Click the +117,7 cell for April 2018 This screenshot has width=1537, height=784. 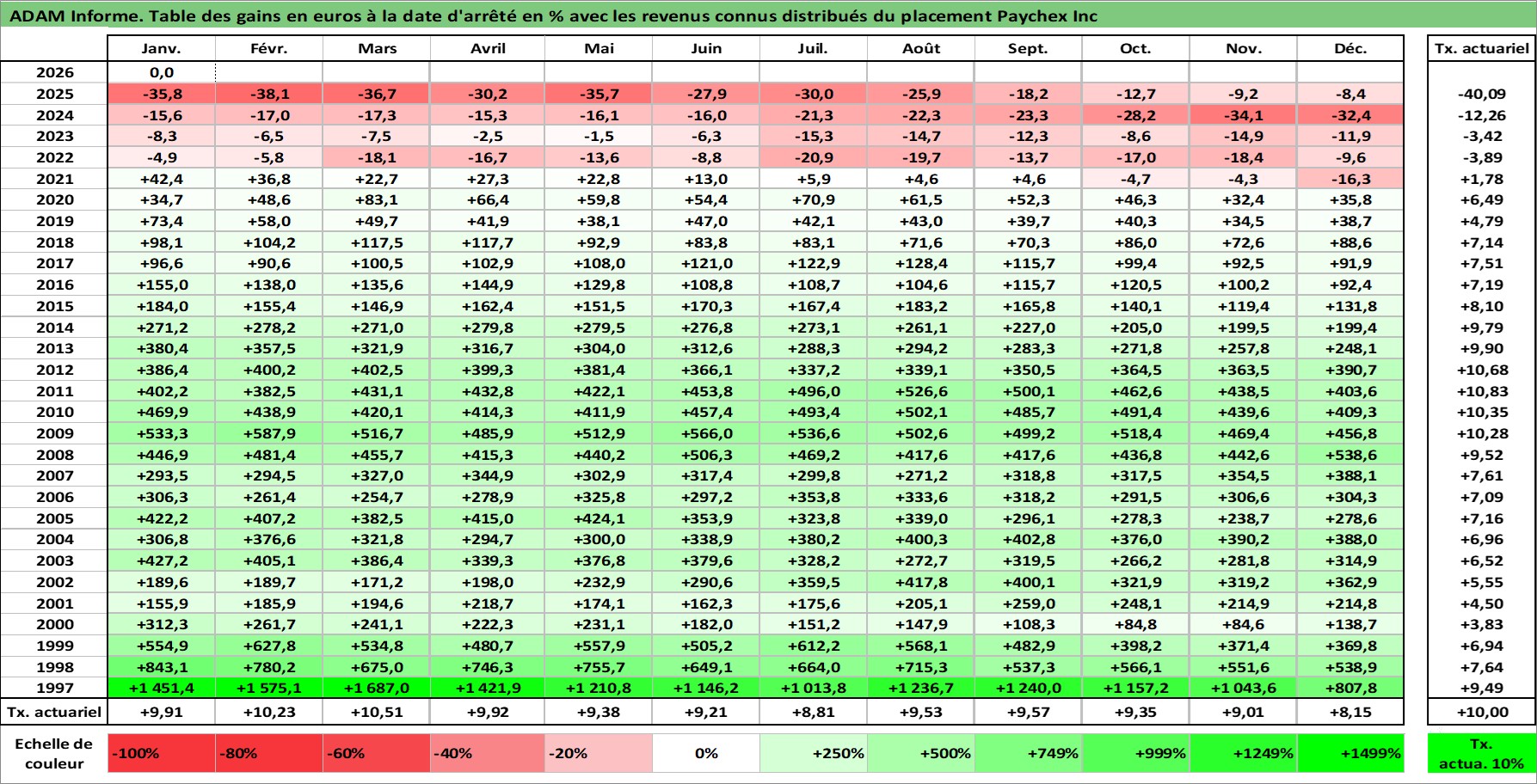[488, 242]
